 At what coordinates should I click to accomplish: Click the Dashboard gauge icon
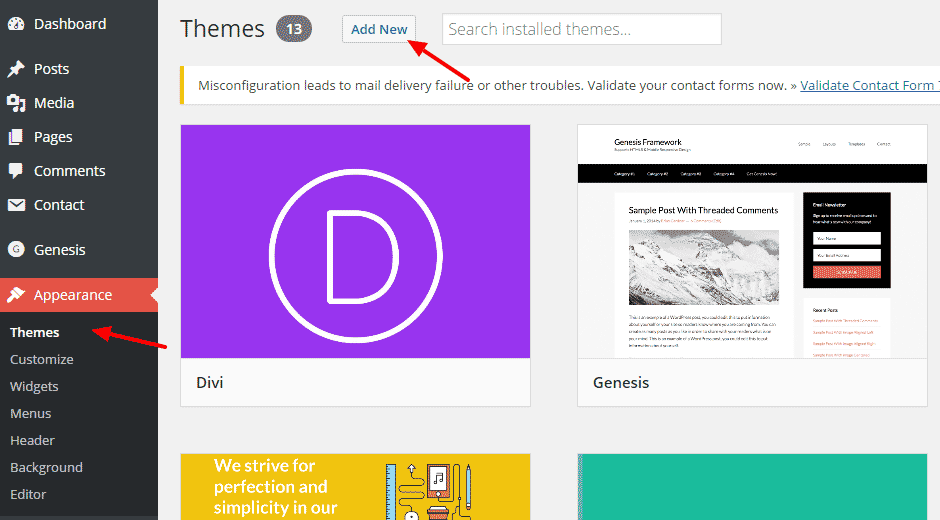coord(16,24)
